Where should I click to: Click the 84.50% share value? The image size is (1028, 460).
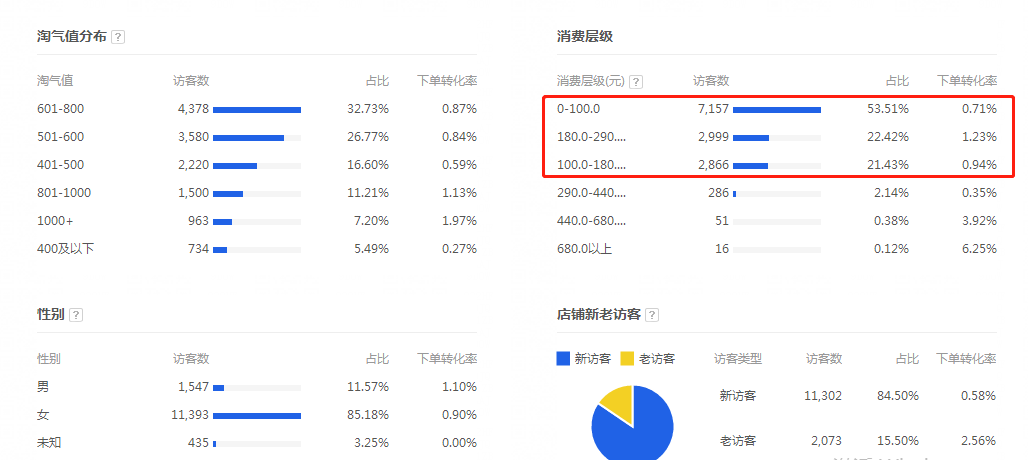pos(897,396)
